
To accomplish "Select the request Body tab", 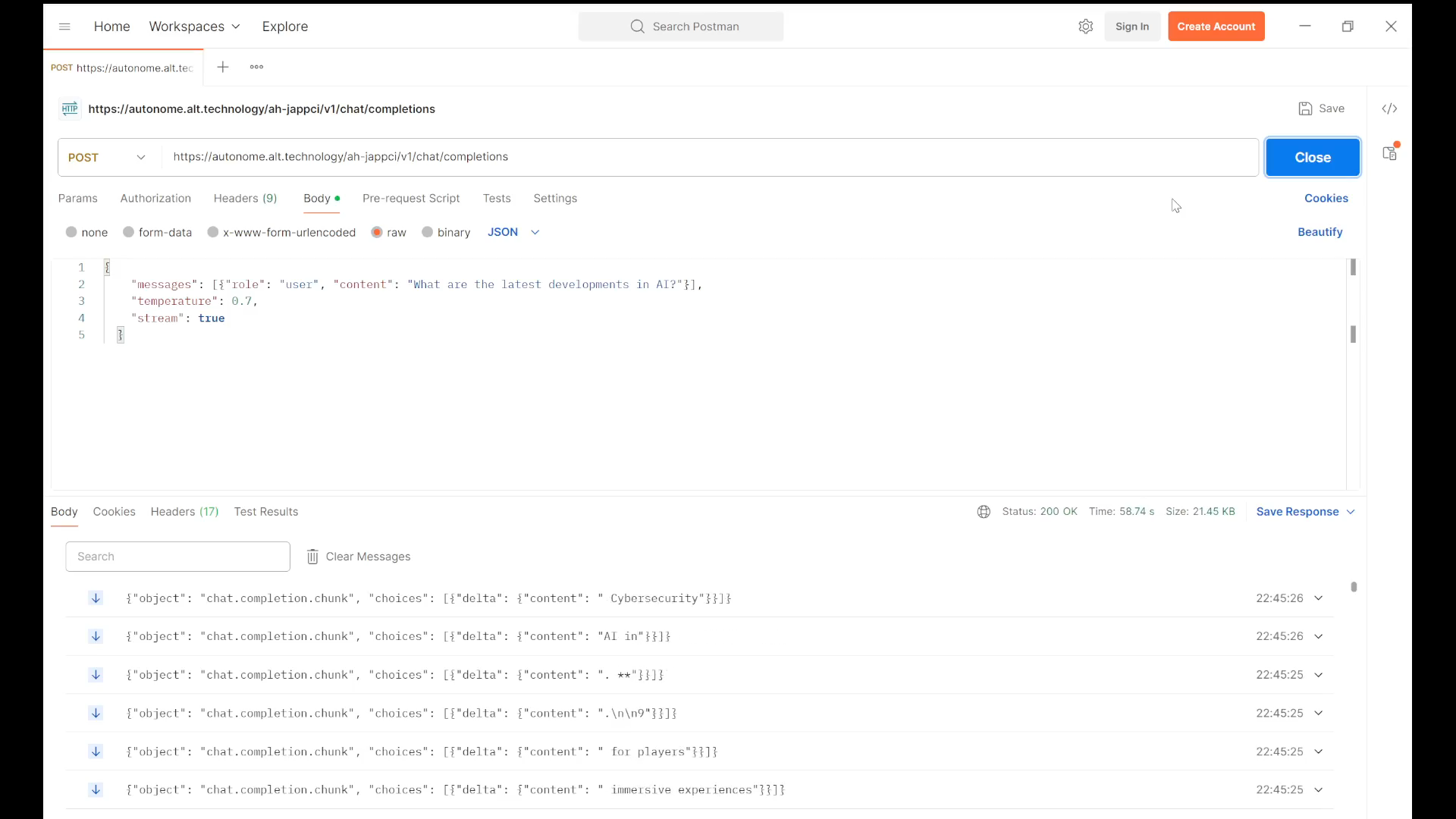I will coord(321,198).
